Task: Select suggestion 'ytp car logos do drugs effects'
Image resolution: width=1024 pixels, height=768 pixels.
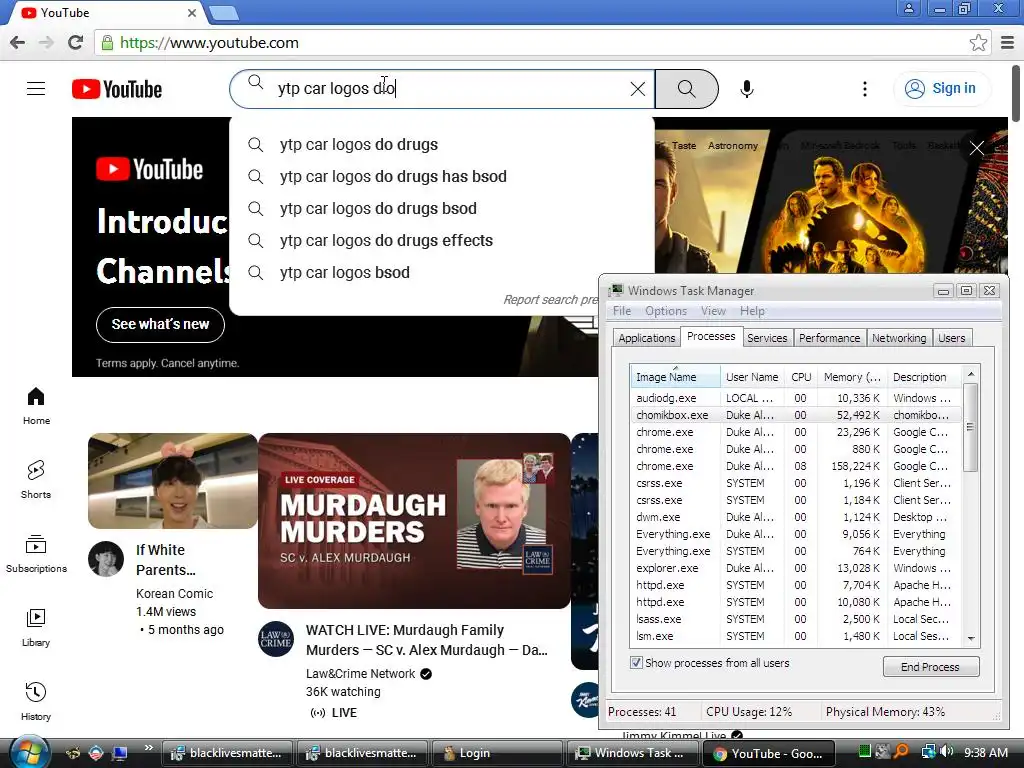Action: coord(441,240)
